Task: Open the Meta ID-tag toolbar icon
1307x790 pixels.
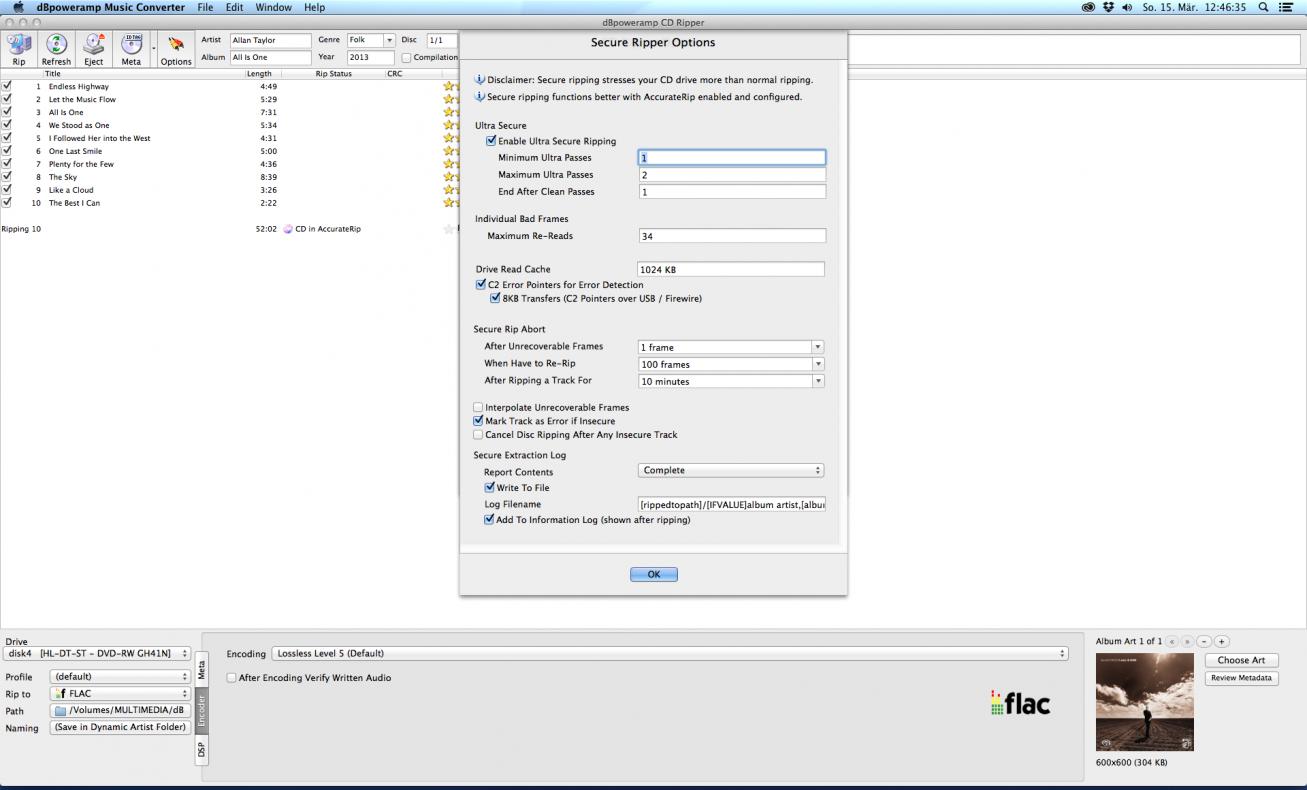Action: pos(131,45)
